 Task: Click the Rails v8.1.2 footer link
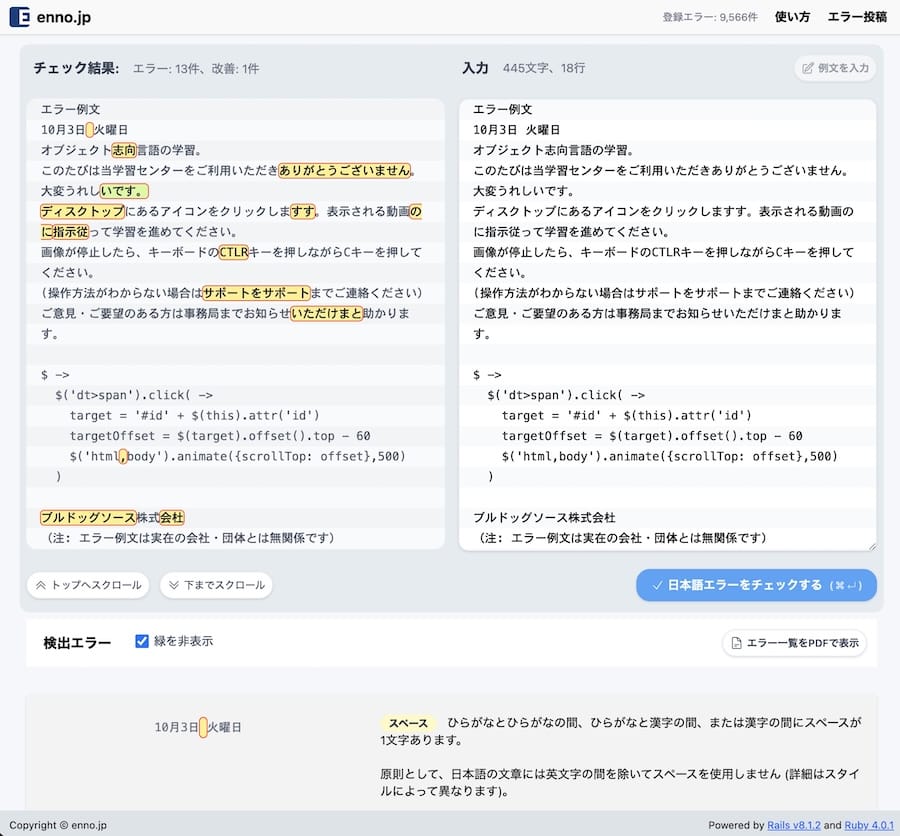[x=793, y=825]
